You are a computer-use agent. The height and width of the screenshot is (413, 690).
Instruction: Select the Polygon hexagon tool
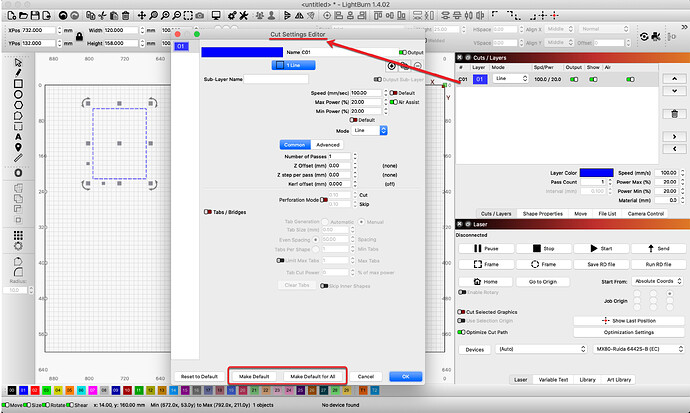pyautogui.click(x=18, y=105)
